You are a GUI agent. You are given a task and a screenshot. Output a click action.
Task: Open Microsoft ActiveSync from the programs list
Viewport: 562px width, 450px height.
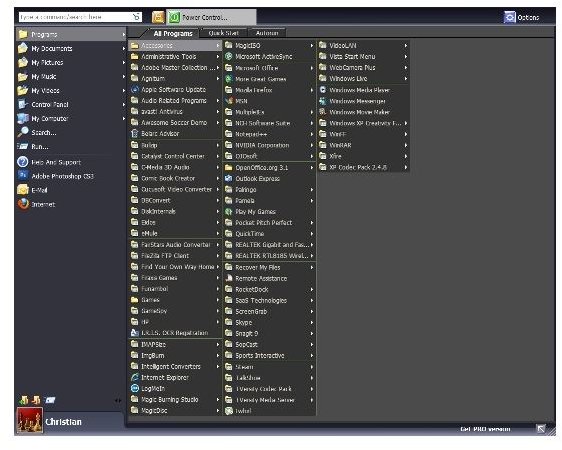coord(269,57)
